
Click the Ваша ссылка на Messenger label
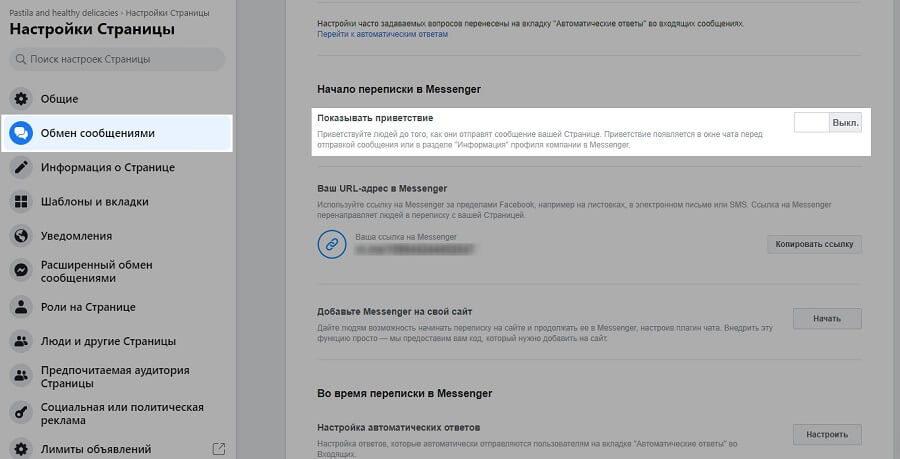(x=406, y=237)
